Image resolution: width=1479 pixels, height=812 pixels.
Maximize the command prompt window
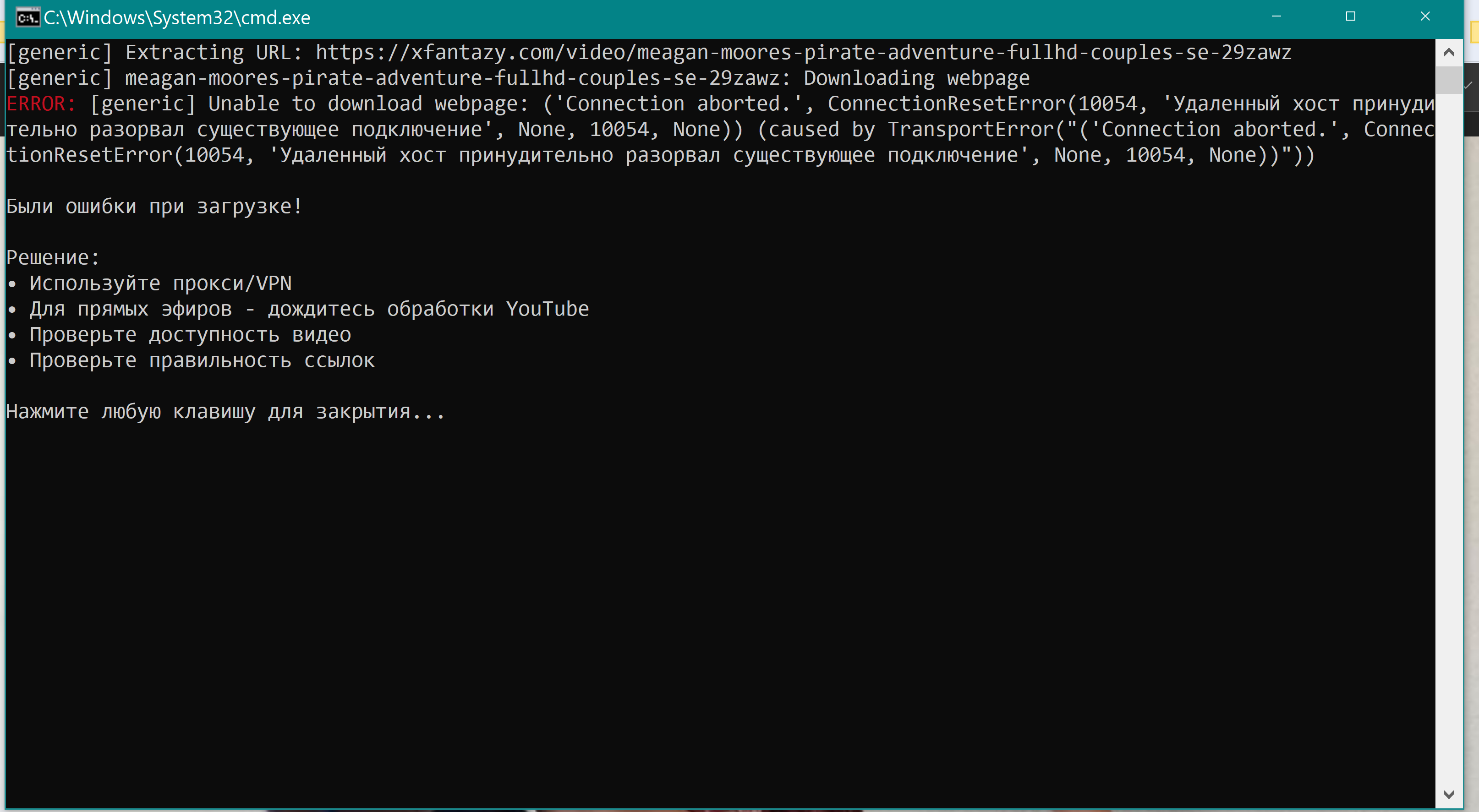click(x=1350, y=16)
